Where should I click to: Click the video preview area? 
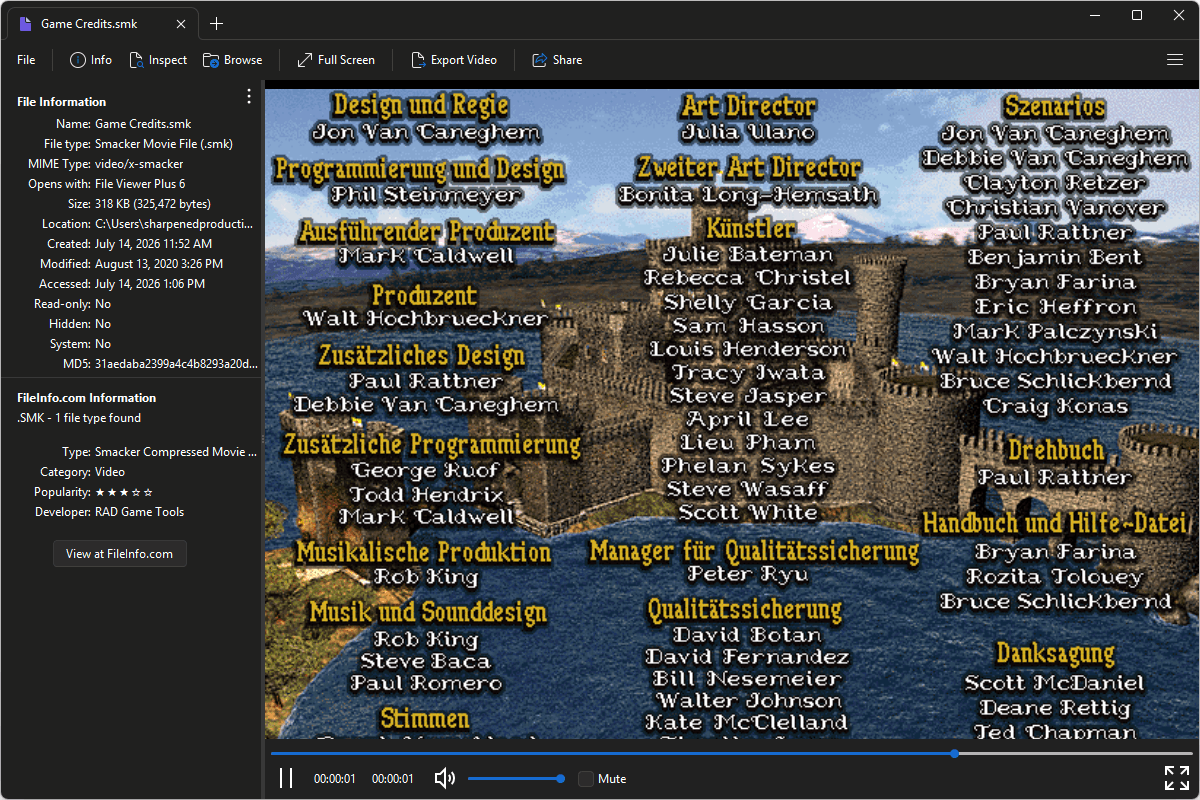click(732, 410)
